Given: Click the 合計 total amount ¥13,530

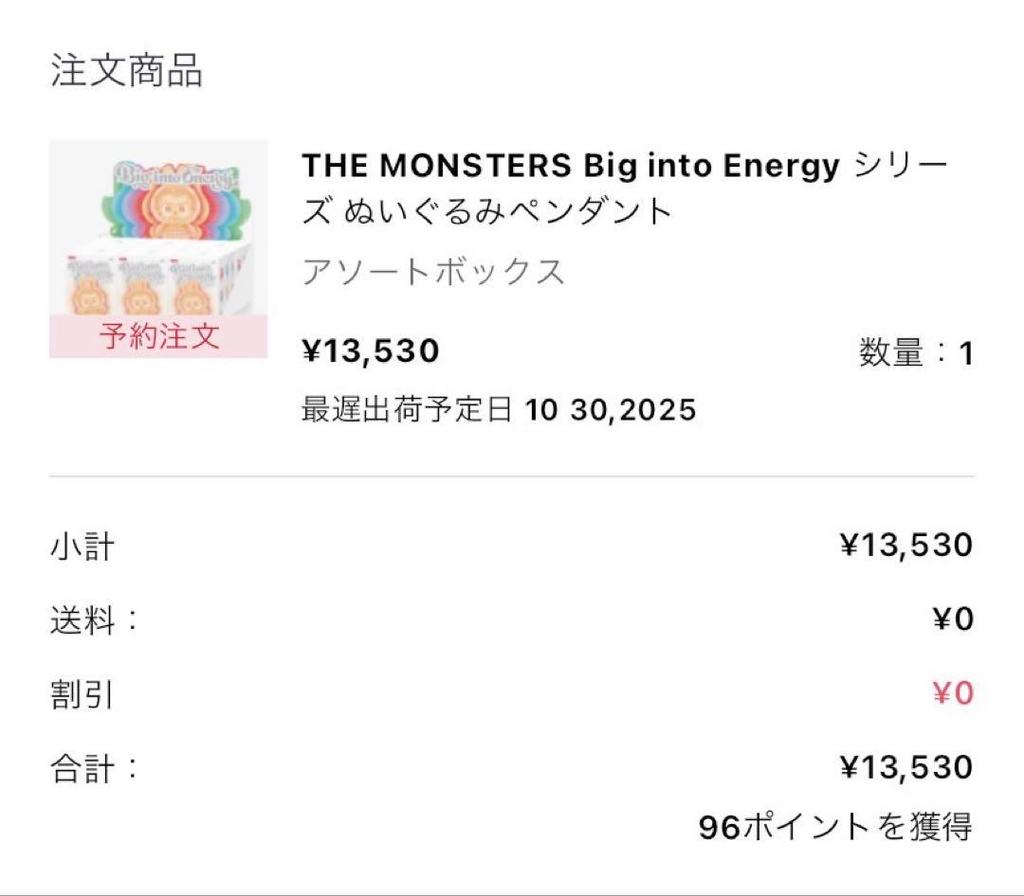Looking at the screenshot, I should click(x=906, y=767).
